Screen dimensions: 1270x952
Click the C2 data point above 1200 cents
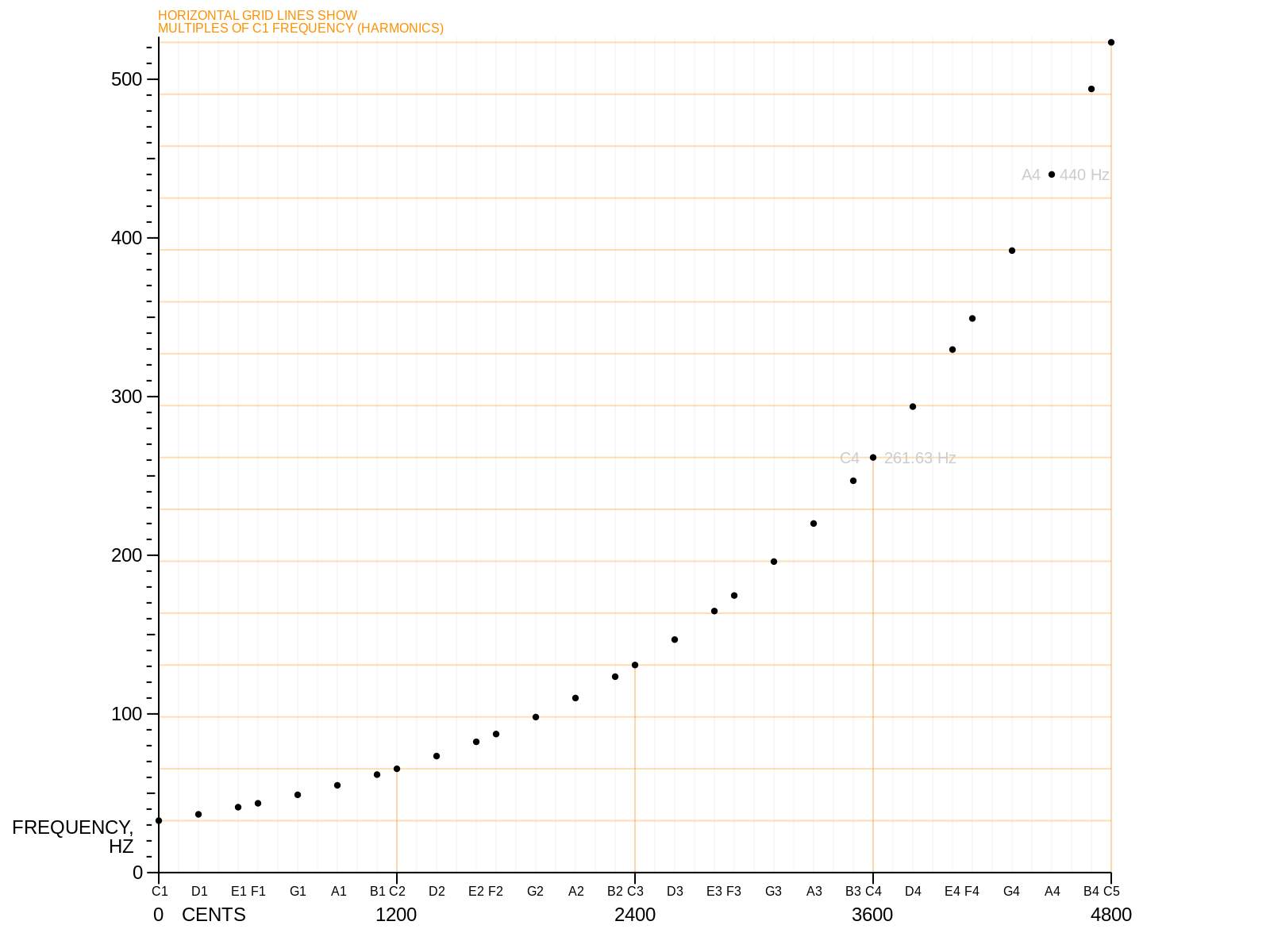397,769
